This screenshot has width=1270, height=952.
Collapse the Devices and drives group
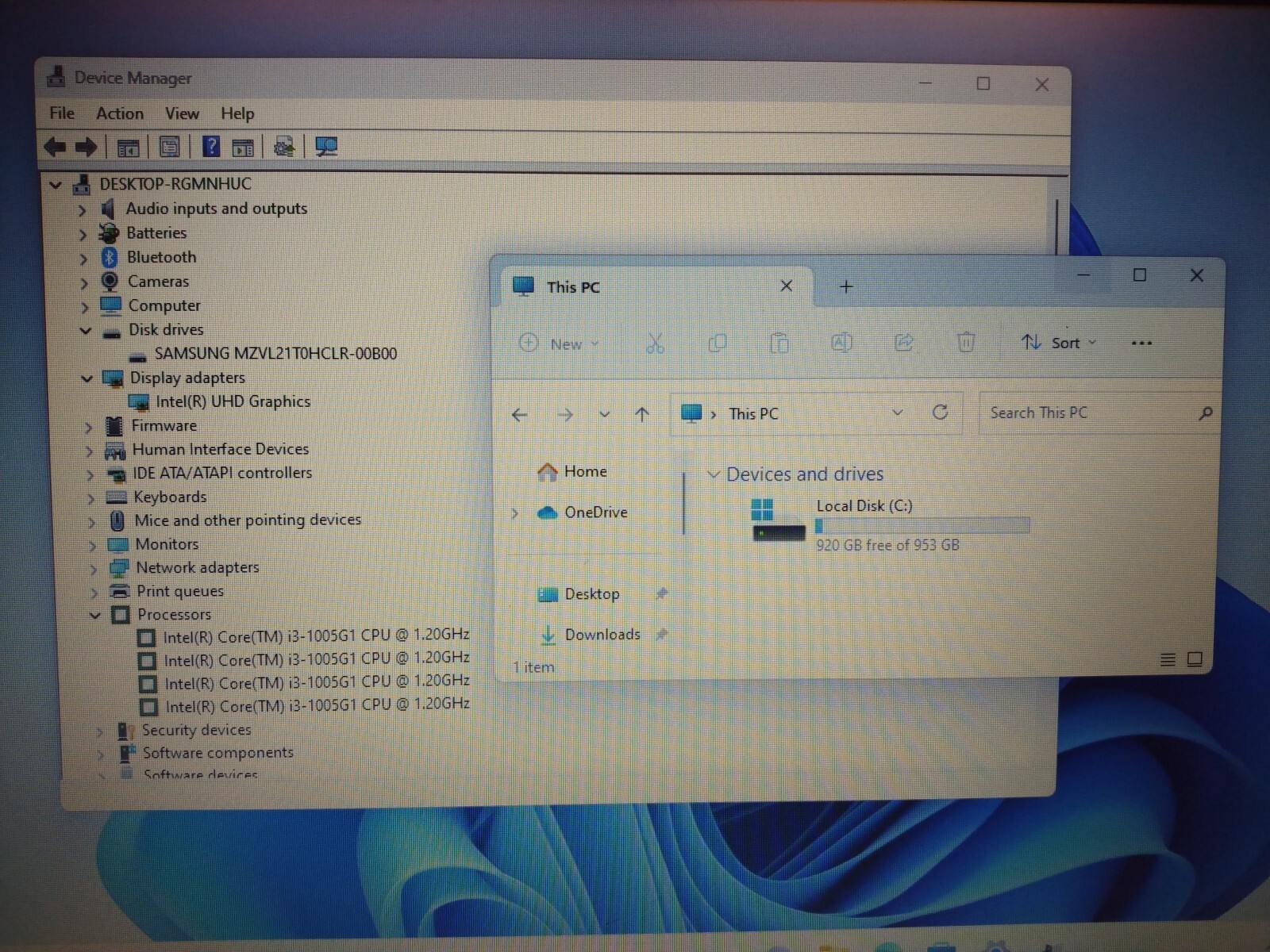(x=713, y=474)
